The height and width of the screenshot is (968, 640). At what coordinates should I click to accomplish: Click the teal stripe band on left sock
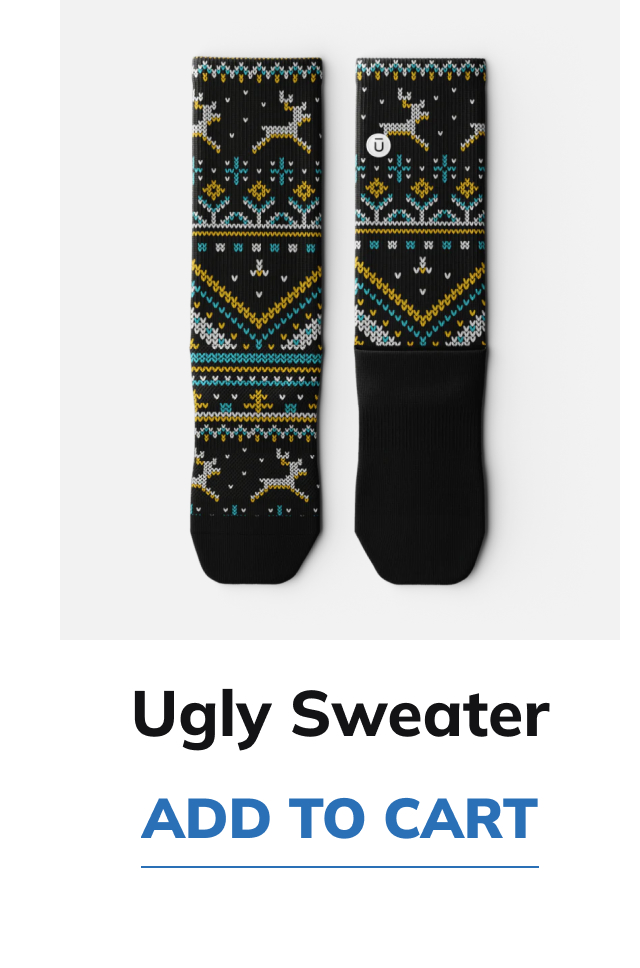257,358
